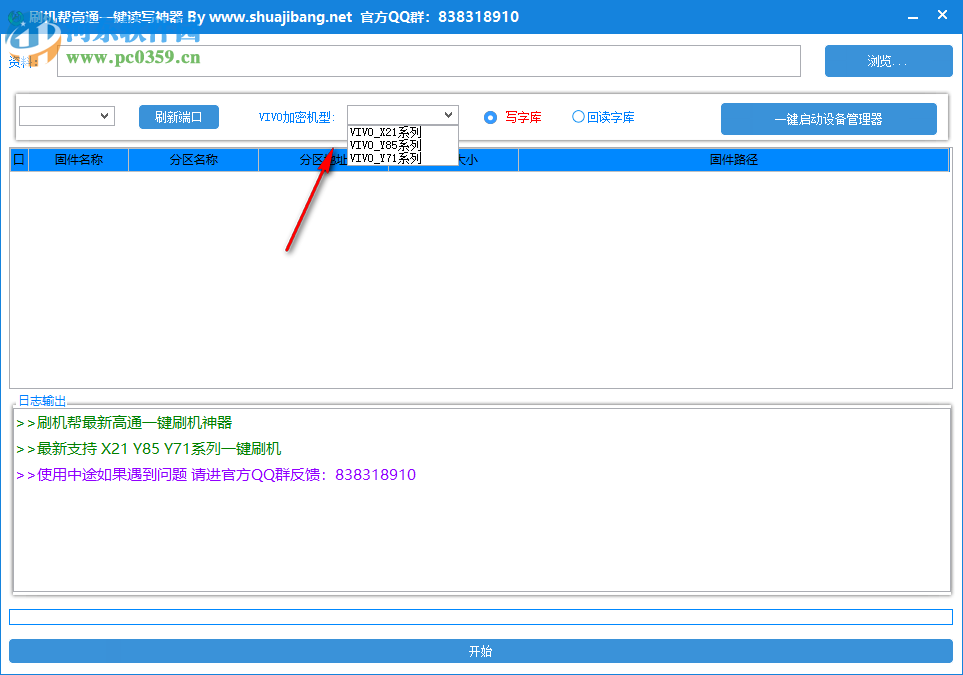
Task: Pick VIVO_X21系列 from the dropdown list
Action: tap(386, 132)
